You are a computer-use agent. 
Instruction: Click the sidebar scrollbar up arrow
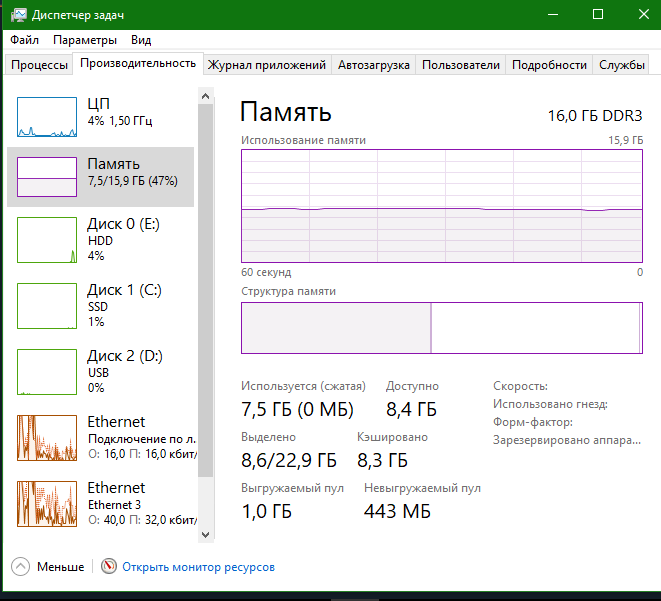click(206, 96)
